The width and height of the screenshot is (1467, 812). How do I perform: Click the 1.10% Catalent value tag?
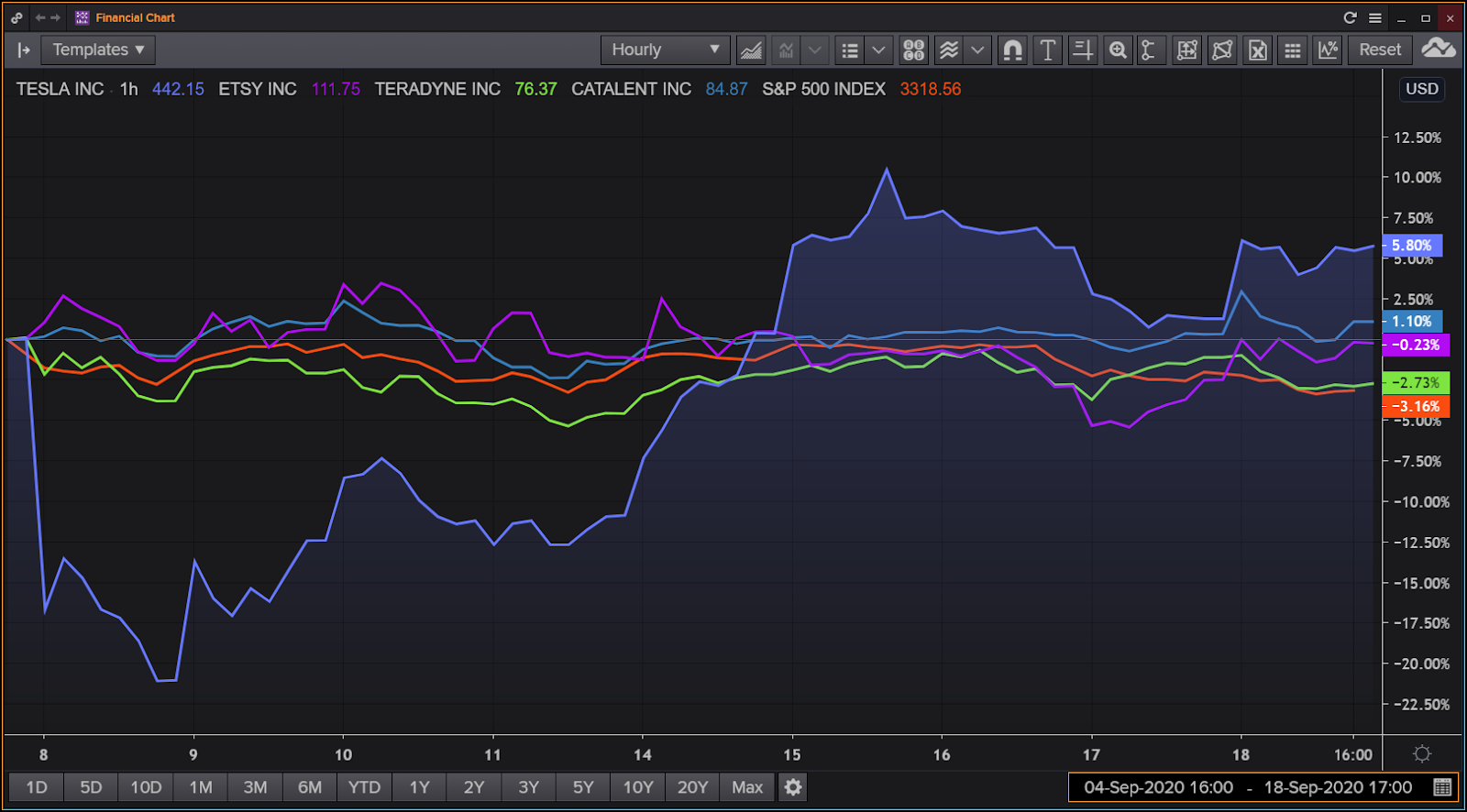[1412, 322]
